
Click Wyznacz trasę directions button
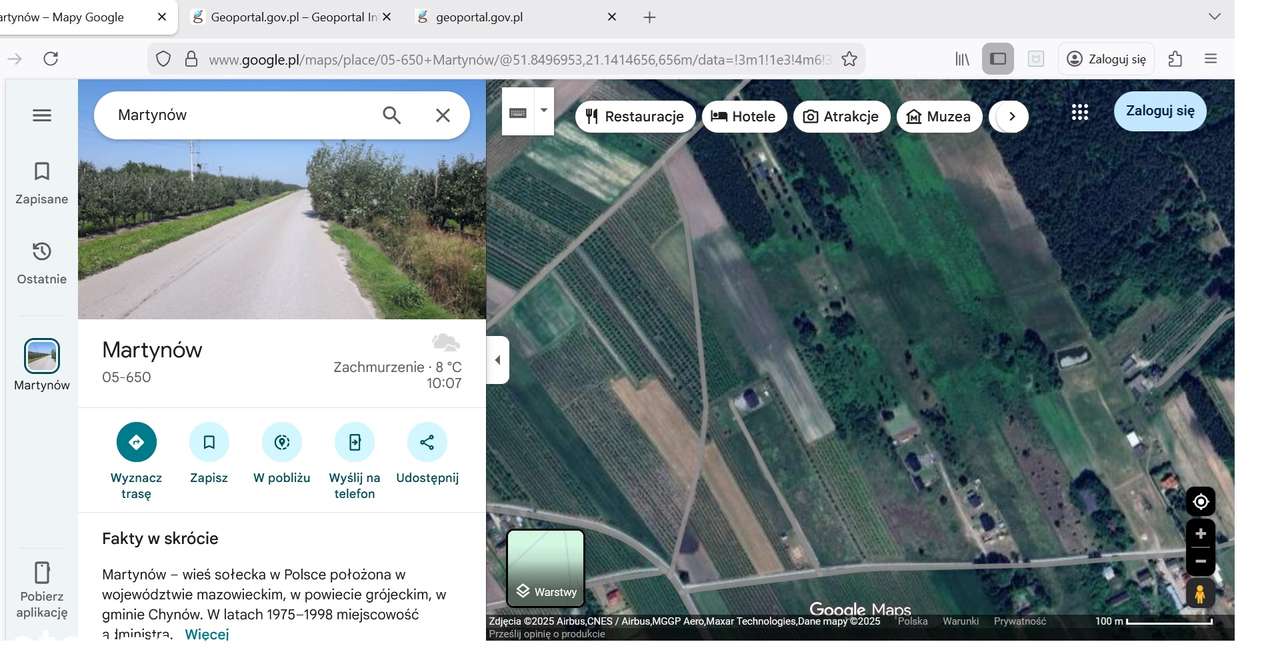coord(136,460)
